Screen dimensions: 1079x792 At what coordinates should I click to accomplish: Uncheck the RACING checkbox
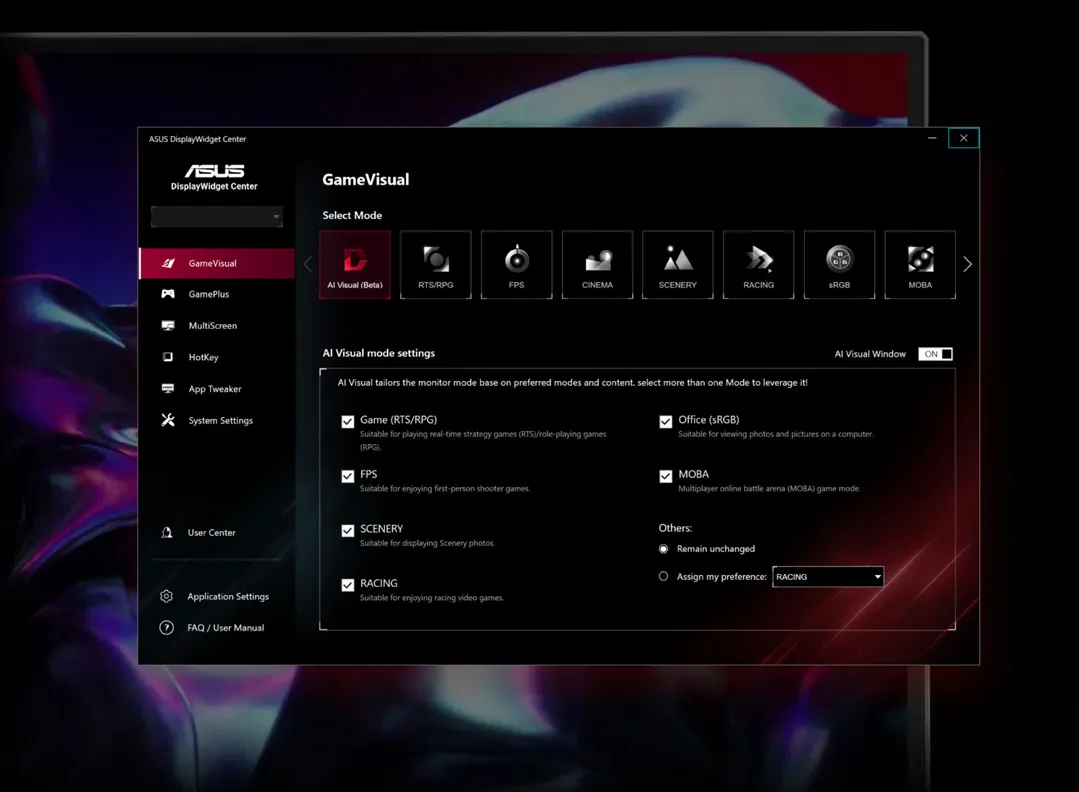coord(348,585)
